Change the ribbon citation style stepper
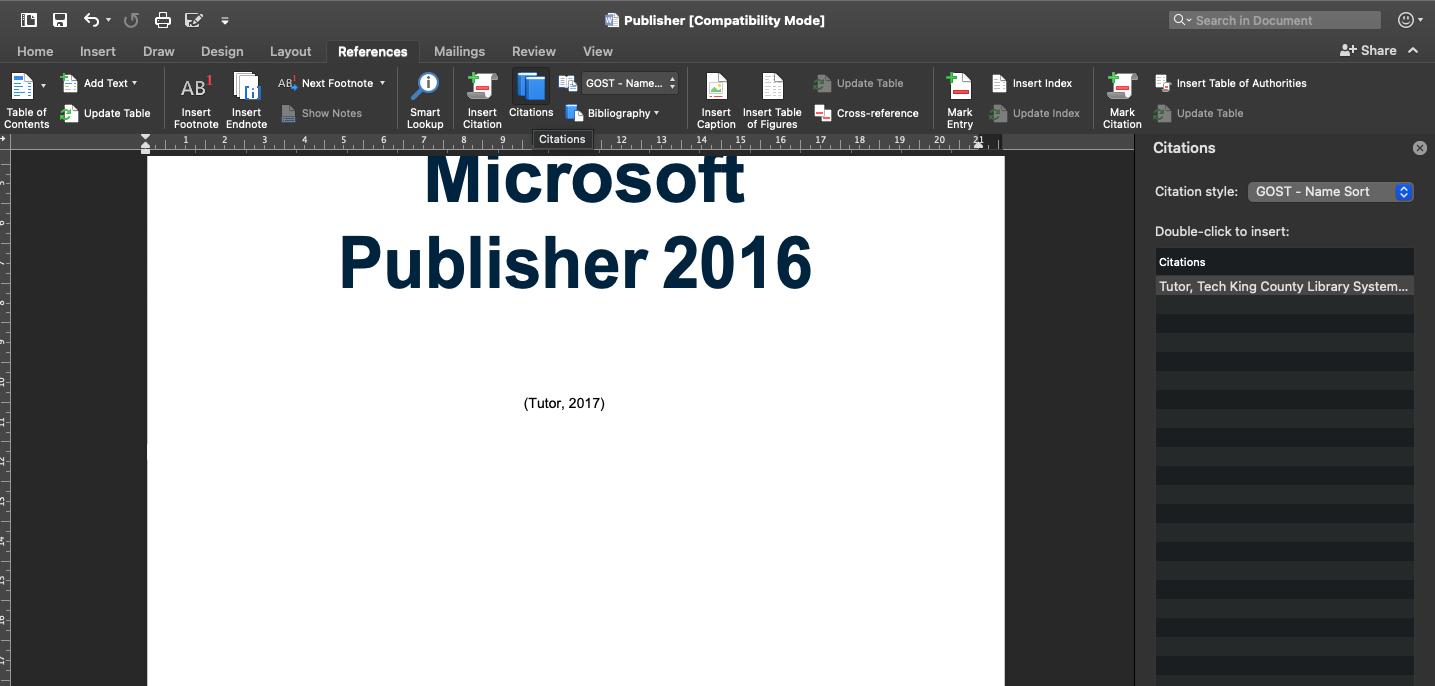The height and width of the screenshot is (686, 1435). pyautogui.click(x=672, y=83)
